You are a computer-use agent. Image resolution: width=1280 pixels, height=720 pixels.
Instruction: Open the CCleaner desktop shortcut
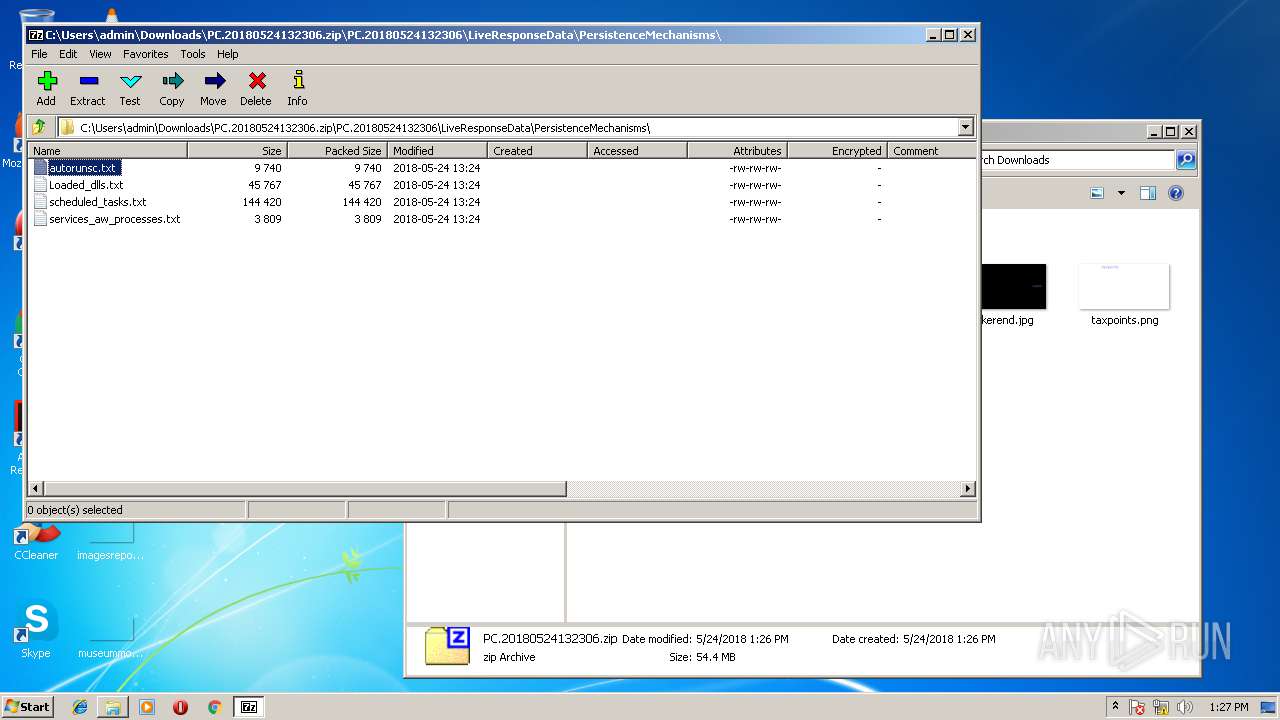[x=36, y=543]
